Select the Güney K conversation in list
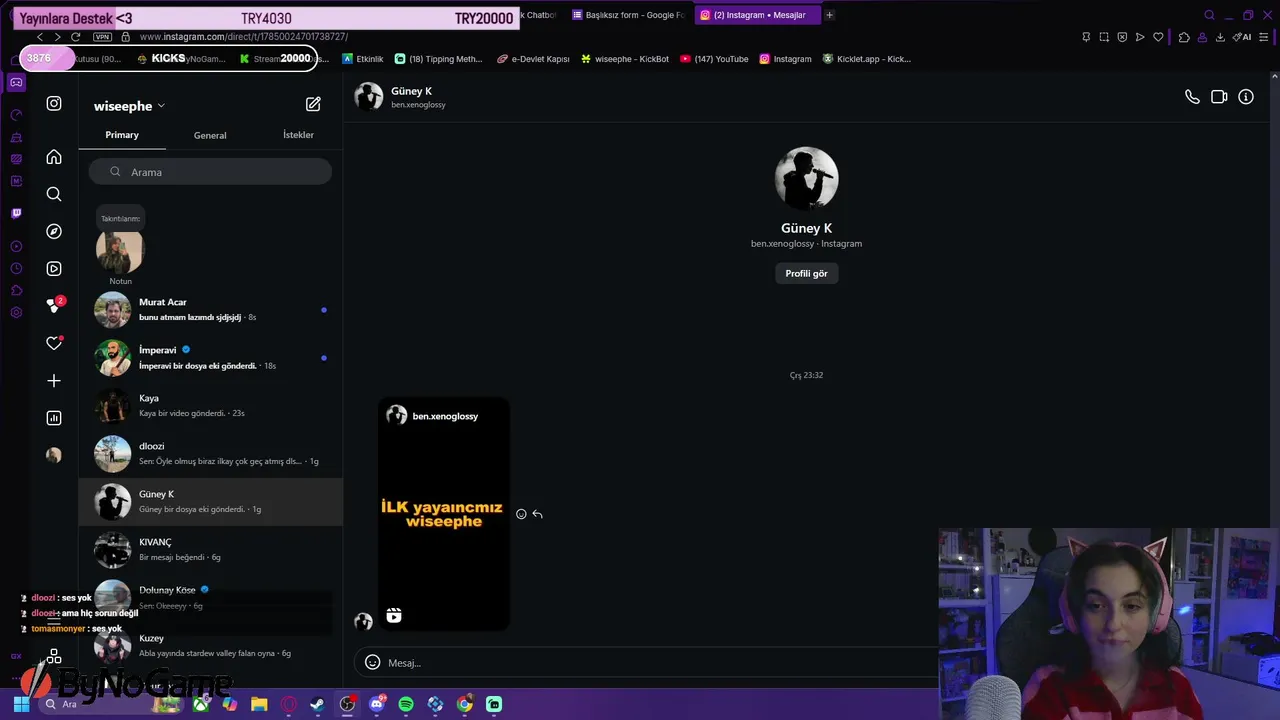Image resolution: width=1280 pixels, height=720 pixels. point(210,501)
